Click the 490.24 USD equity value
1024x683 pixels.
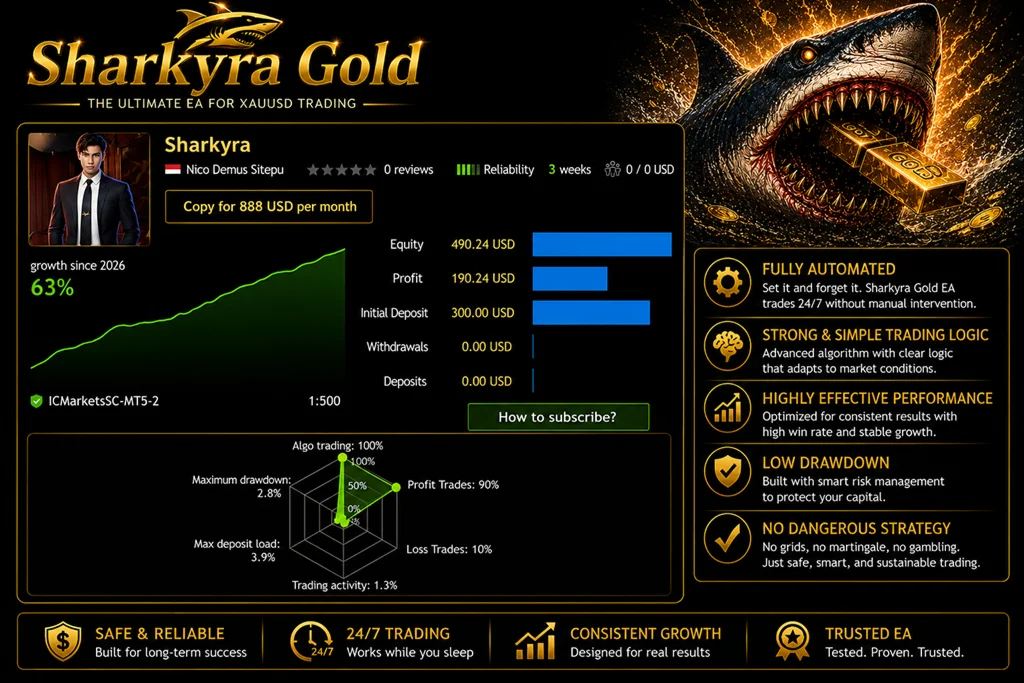(483, 244)
